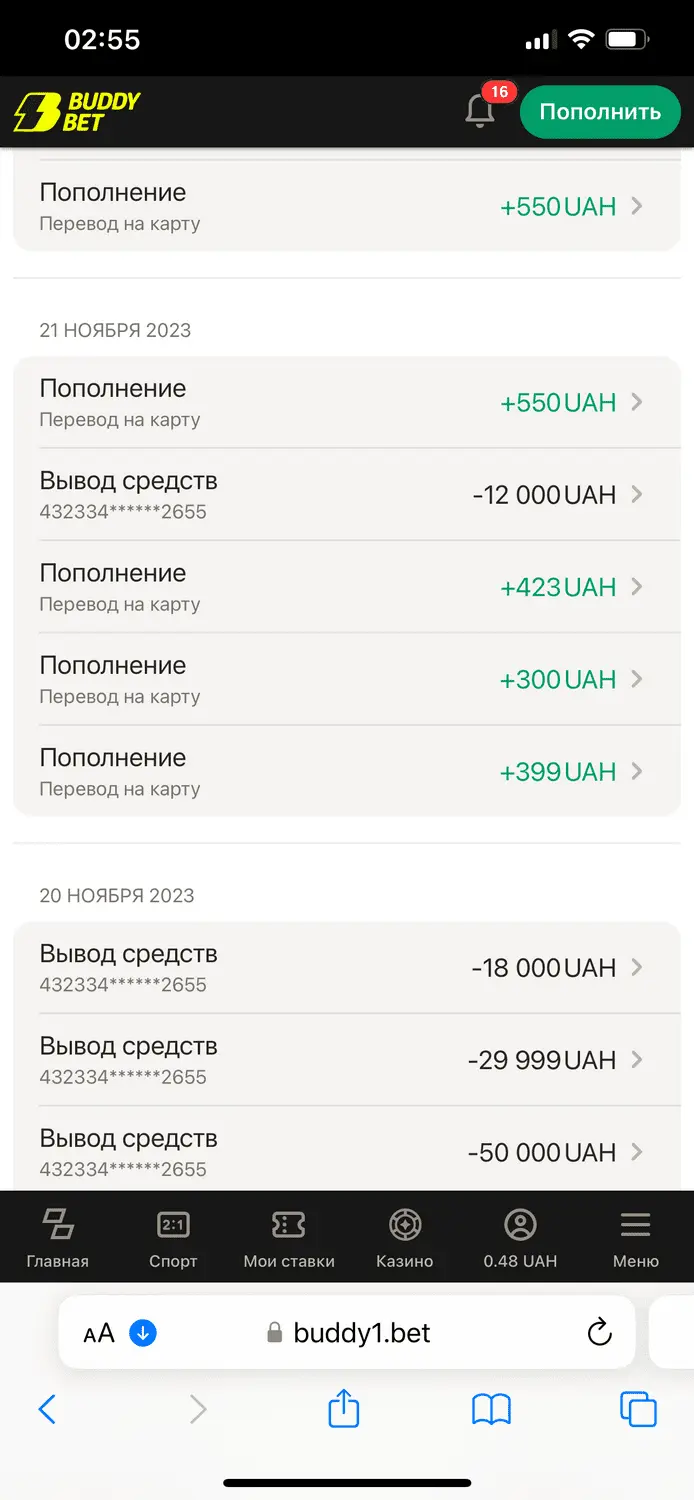This screenshot has width=694, height=1500.
Task: Open the Спорт section icon
Action: (x=173, y=1225)
